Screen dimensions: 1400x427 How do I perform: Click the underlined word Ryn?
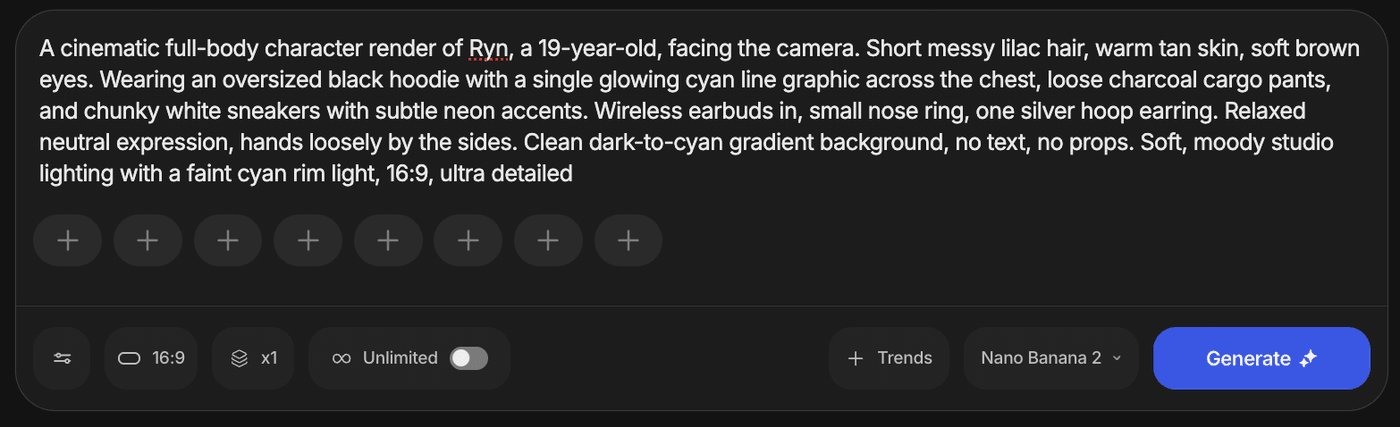(x=488, y=48)
